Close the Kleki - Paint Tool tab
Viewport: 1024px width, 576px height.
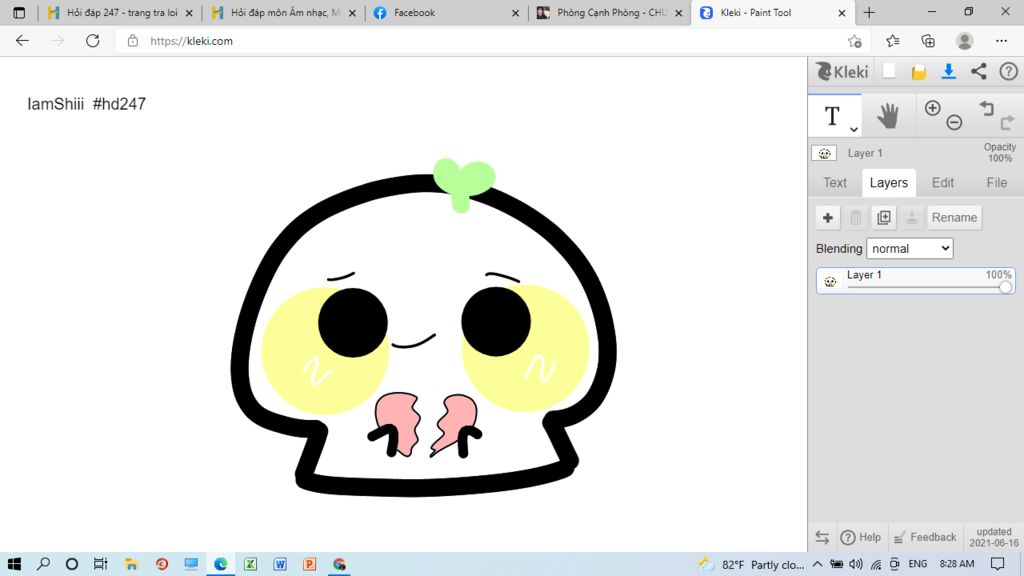[842, 13]
